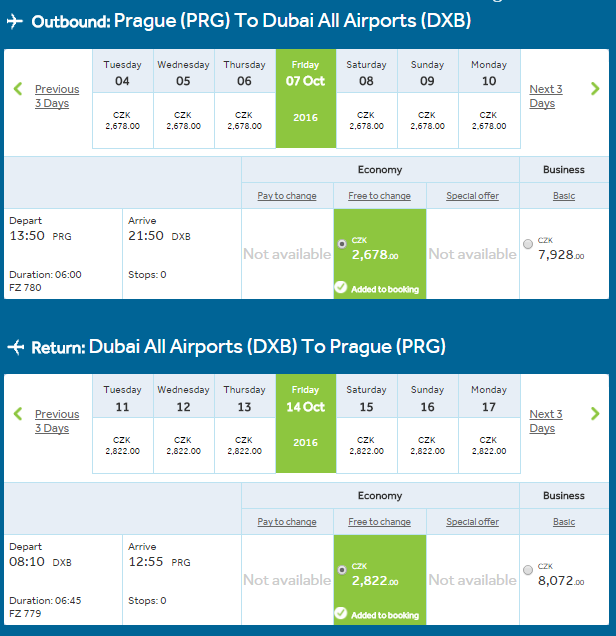
Task: Click the outbound right green chevron arrow
Action: [x=595, y=89]
